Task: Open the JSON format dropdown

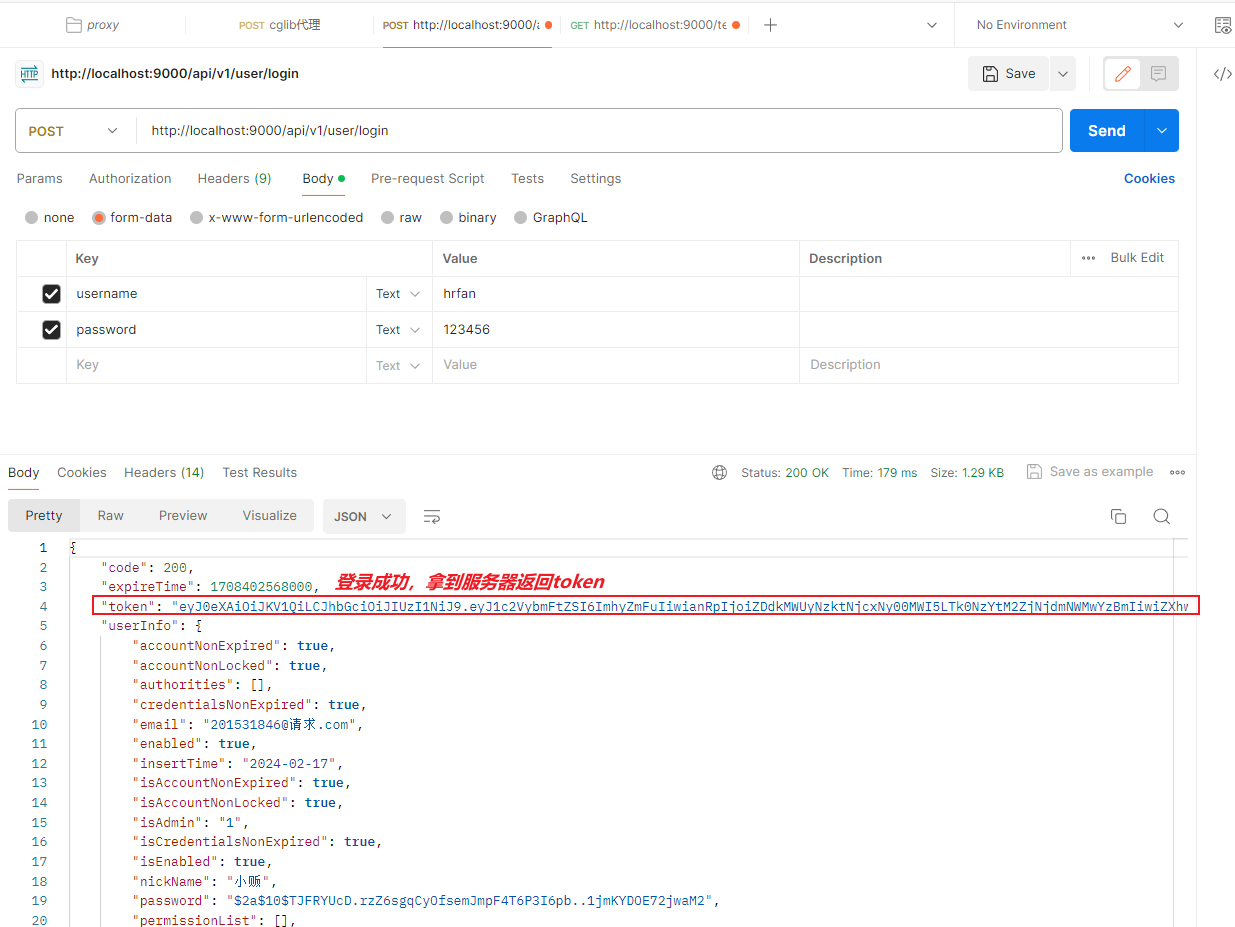Action: tap(364, 516)
